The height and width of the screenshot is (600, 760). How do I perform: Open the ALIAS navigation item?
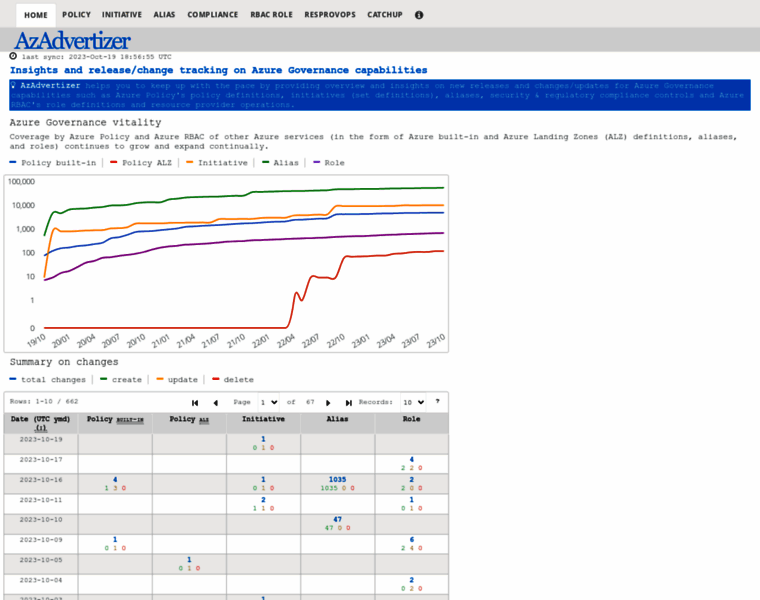164,15
